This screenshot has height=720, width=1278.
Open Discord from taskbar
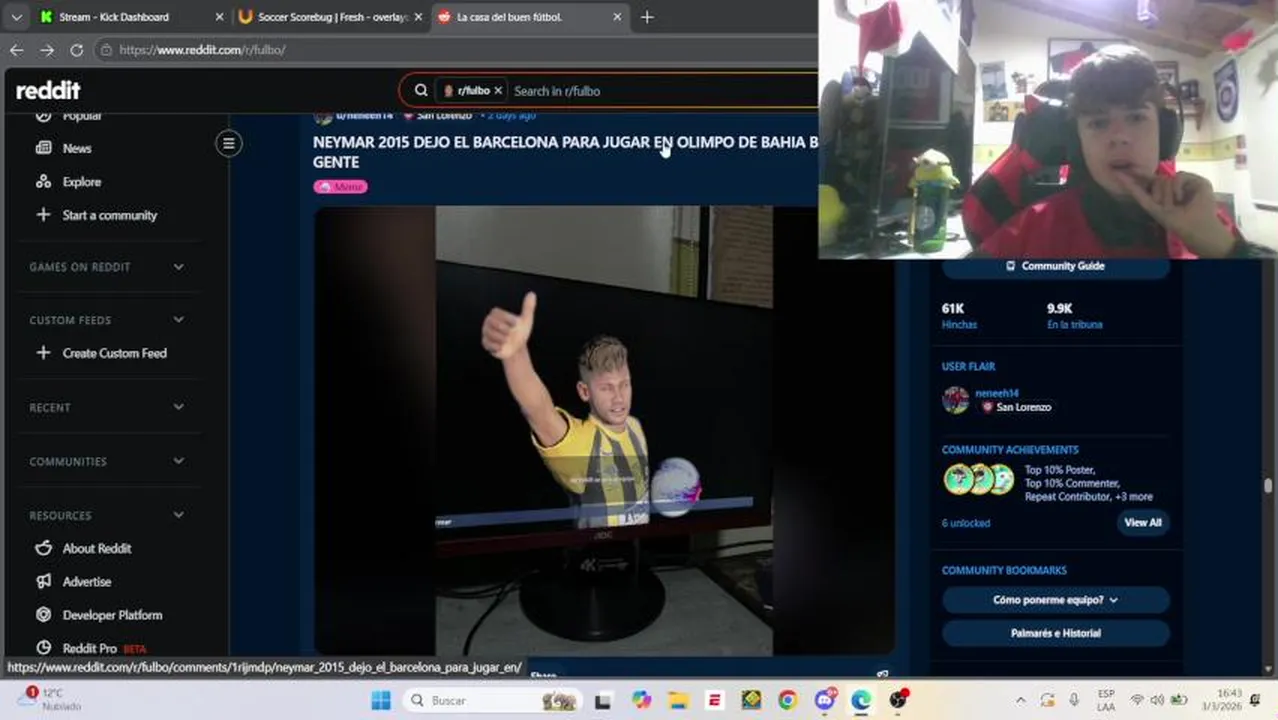pos(825,700)
